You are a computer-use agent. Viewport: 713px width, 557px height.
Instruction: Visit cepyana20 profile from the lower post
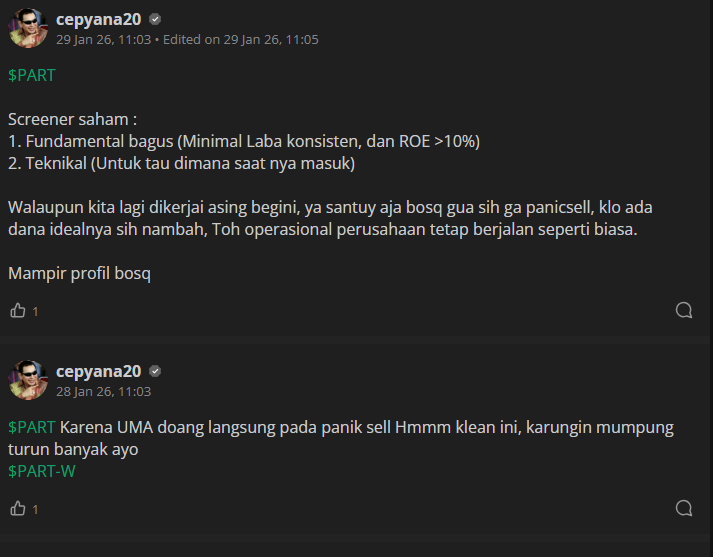tap(99, 371)
